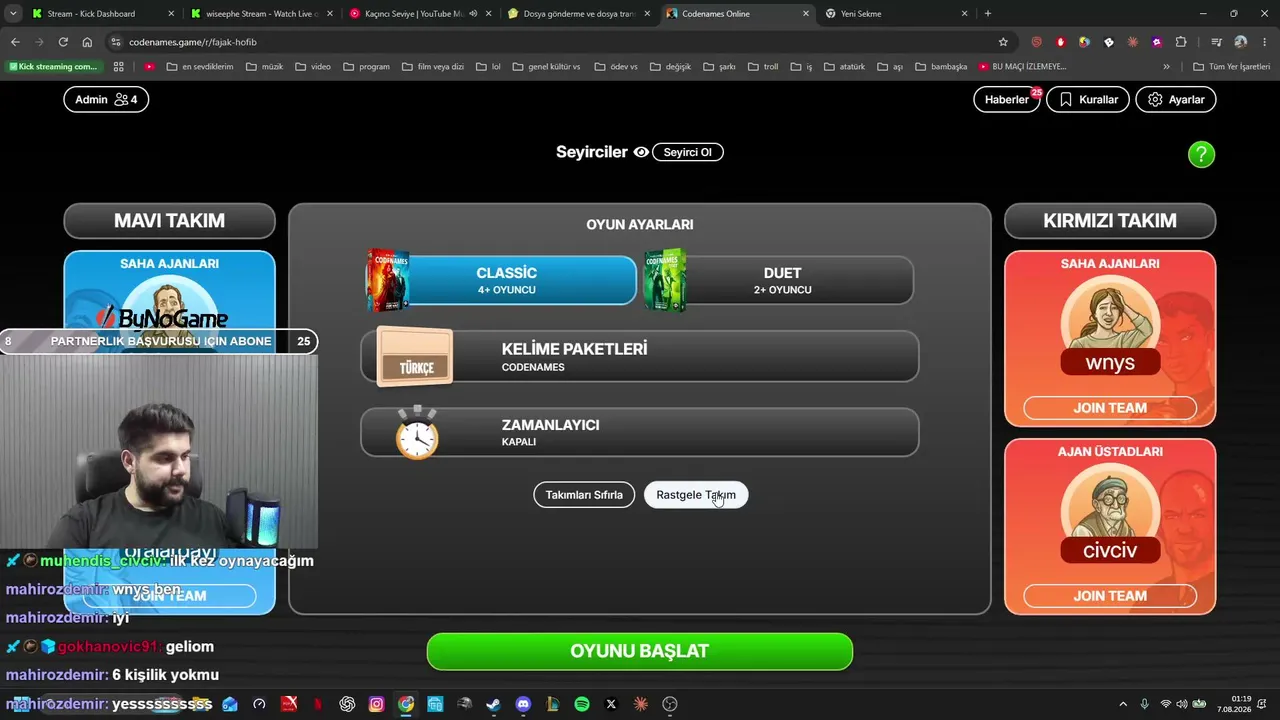Join red team Saha Ajanları via JOIN TEAM
1280x720 pixels.
1110,408
